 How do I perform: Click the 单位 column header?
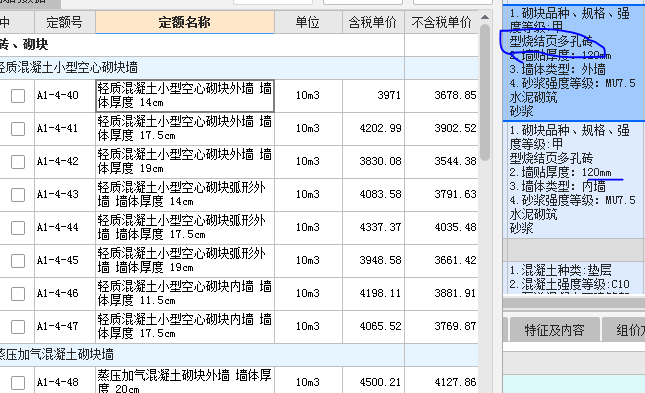[308, 22]
